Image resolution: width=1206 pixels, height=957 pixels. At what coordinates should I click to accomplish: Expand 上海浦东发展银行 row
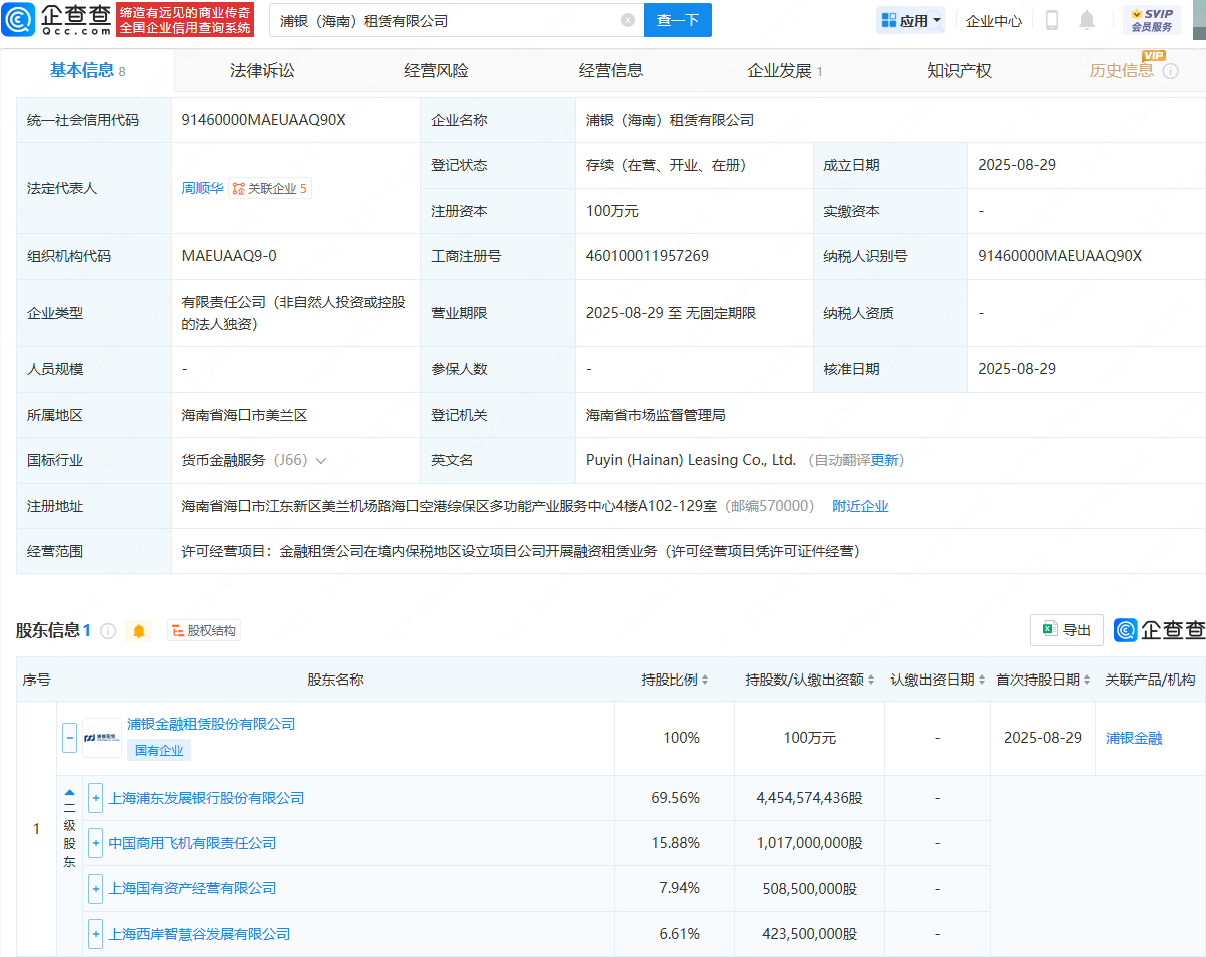[x=96, y=798]
